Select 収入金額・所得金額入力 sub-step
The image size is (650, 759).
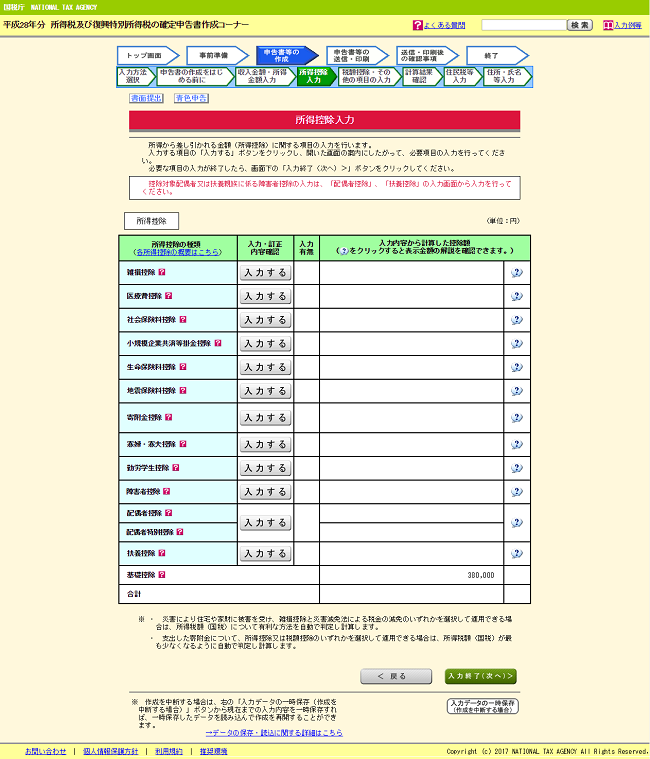(264, 76)
